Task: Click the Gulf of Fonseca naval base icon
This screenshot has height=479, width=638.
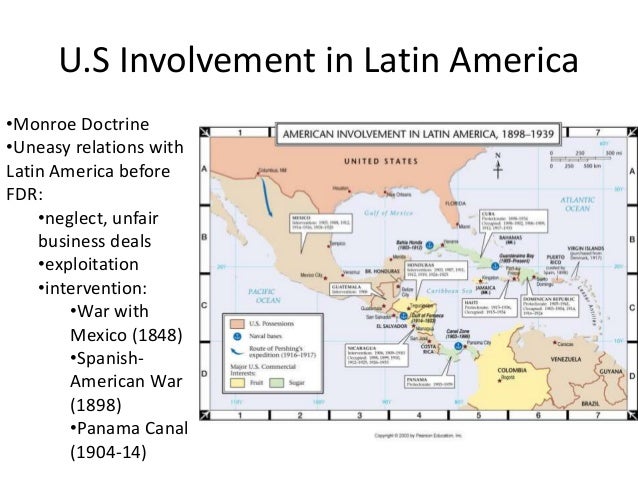Action: (x=403, y=316)
